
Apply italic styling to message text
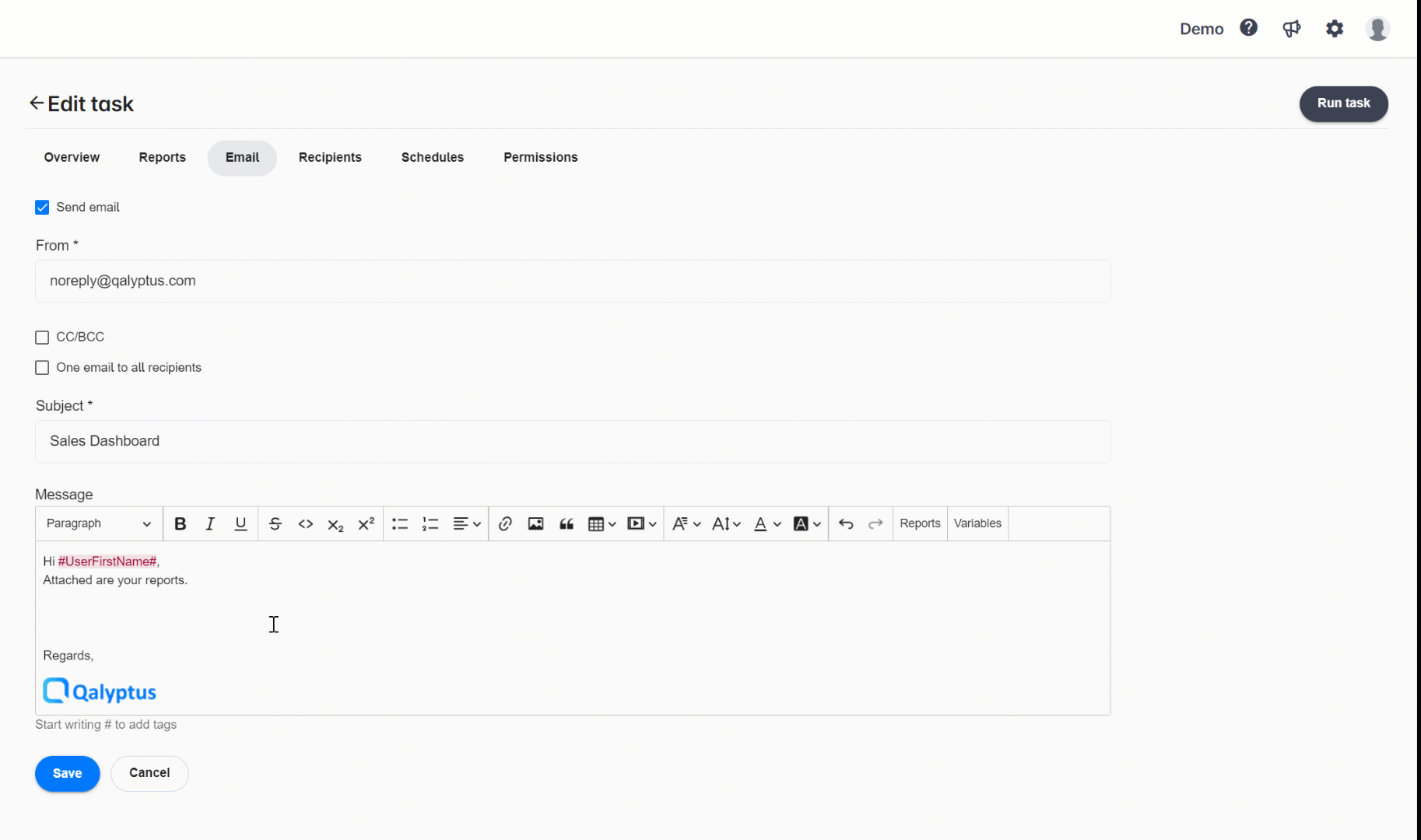click(x=210, y=523)
